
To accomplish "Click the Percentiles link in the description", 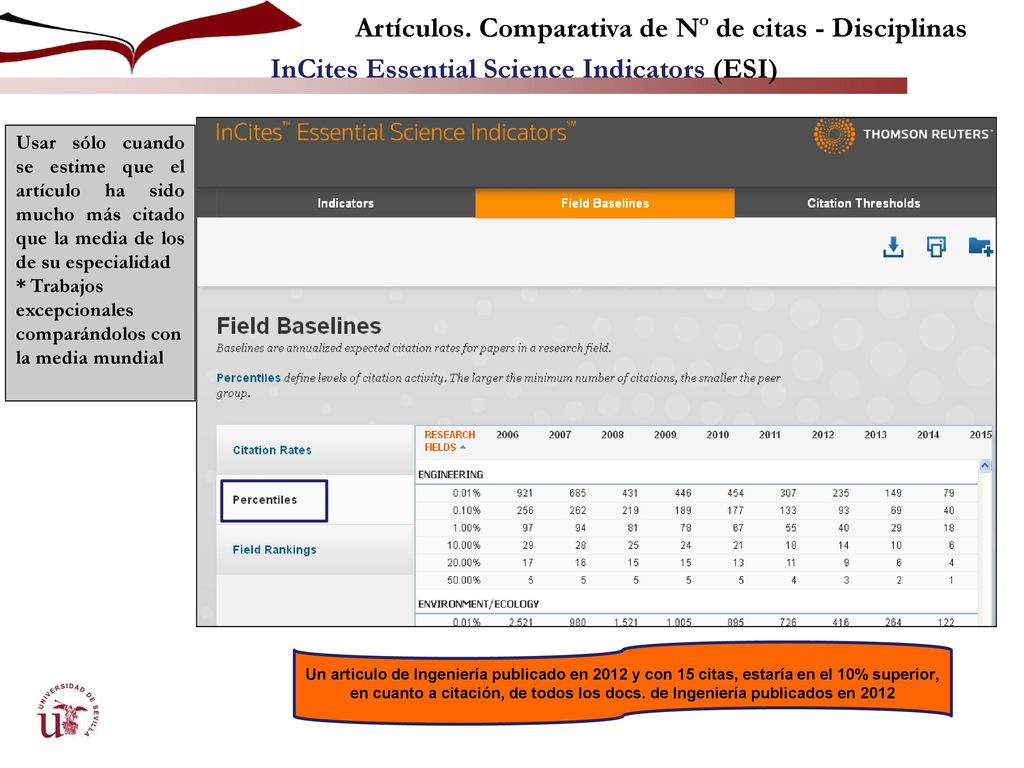I will [x=248, y=378].
